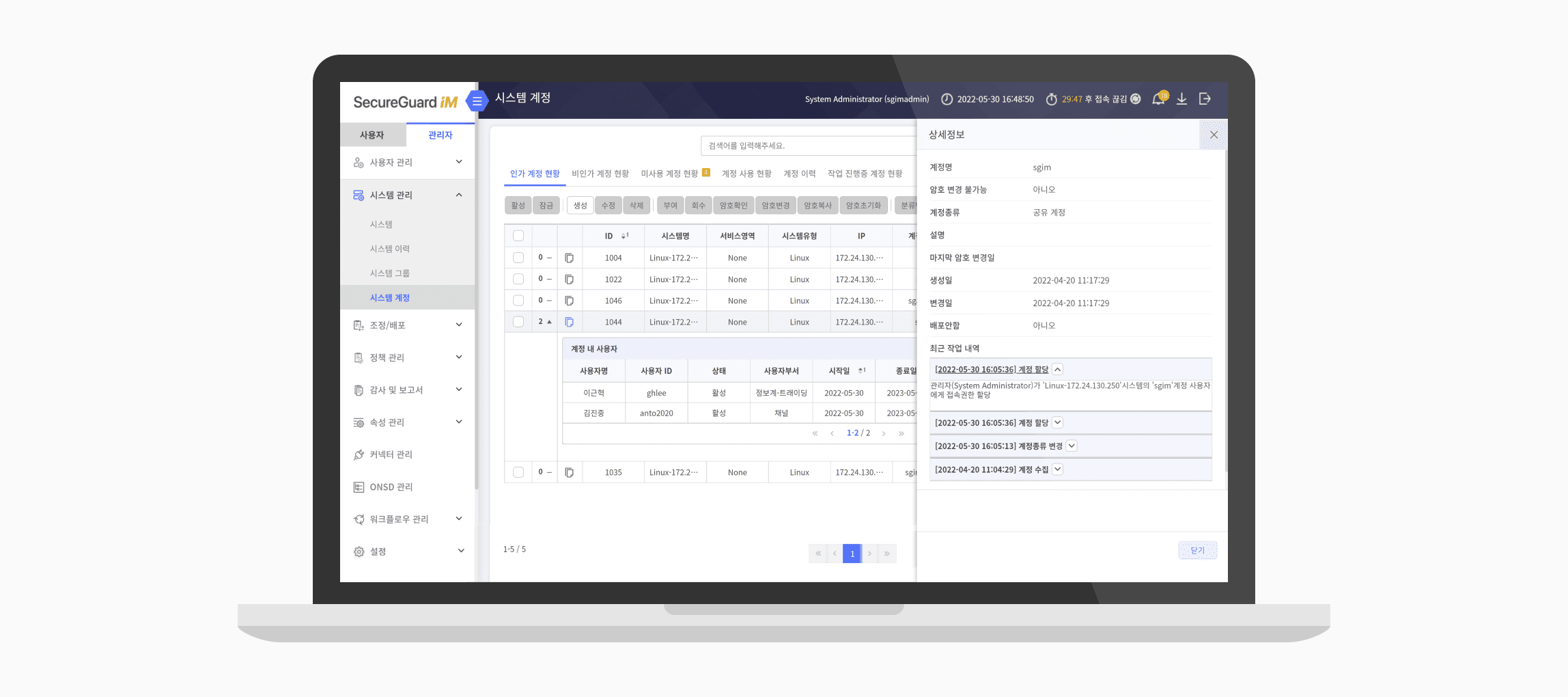Copy icon for system ID 1004 row
Image resolution: width=1568 pixels, height=697 pixels.
(x=570, y=258)
